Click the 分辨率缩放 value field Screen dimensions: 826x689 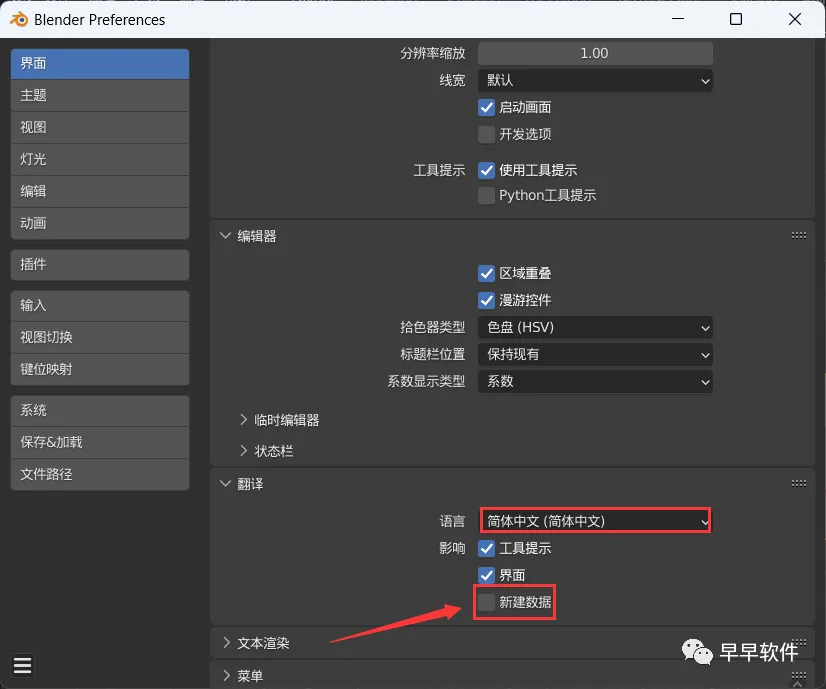point(595,54)
